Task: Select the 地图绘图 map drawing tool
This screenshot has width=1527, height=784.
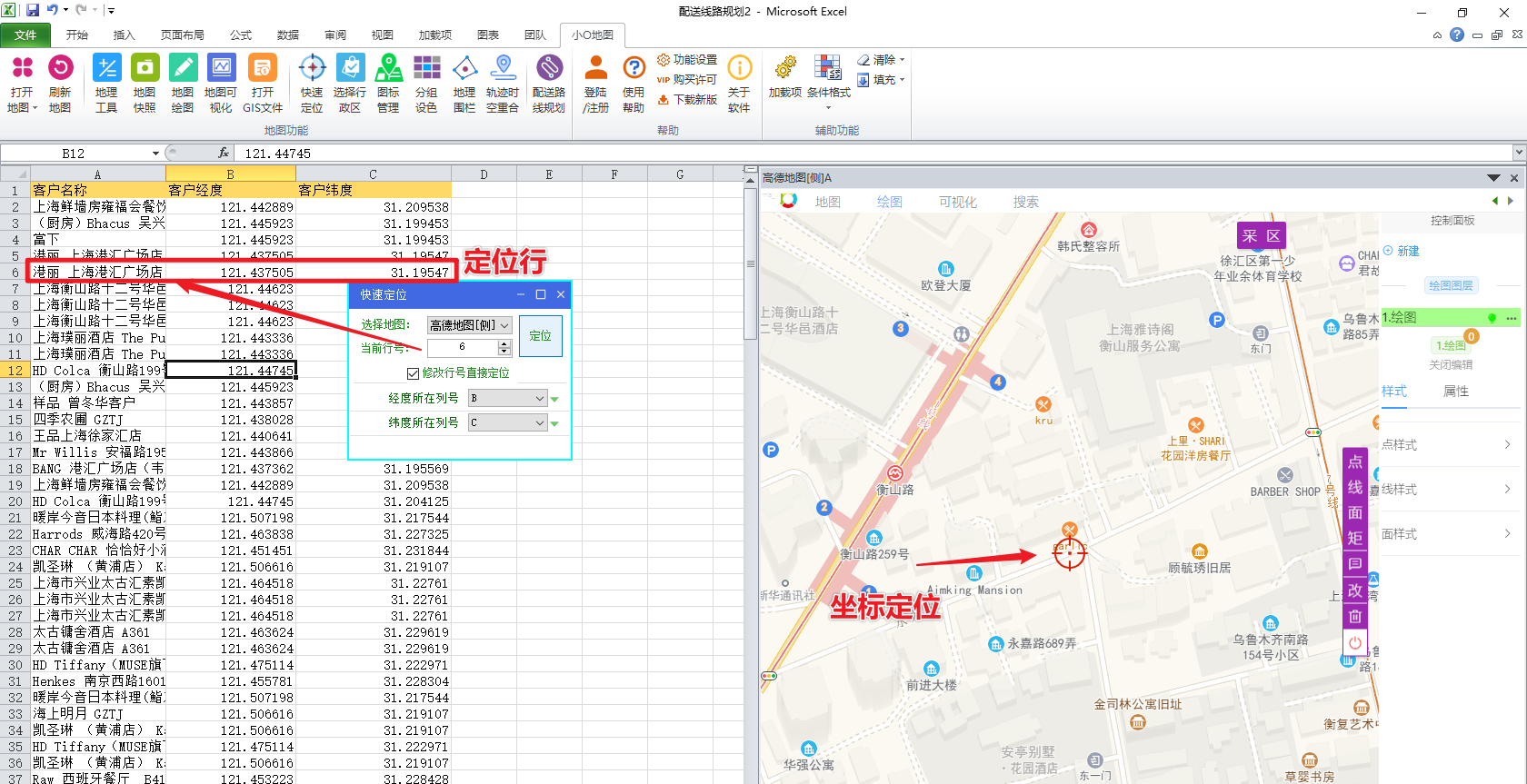Action: (183, 84)
